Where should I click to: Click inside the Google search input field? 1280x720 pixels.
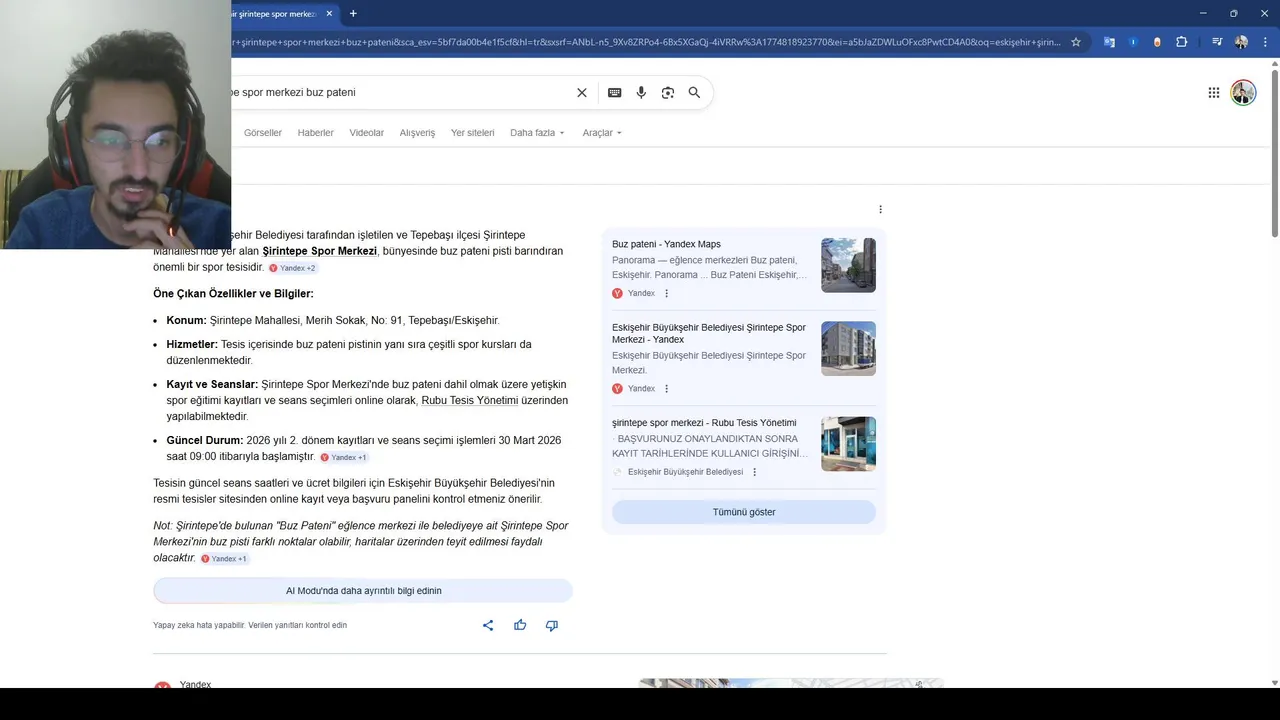[400, 92]
